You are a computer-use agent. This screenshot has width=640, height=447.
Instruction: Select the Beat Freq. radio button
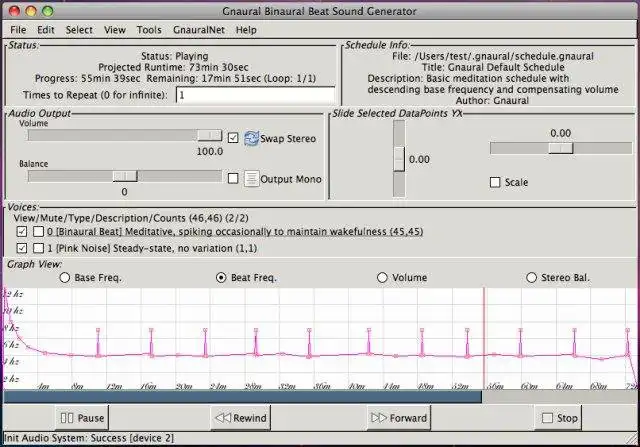[x=221, y=278]
